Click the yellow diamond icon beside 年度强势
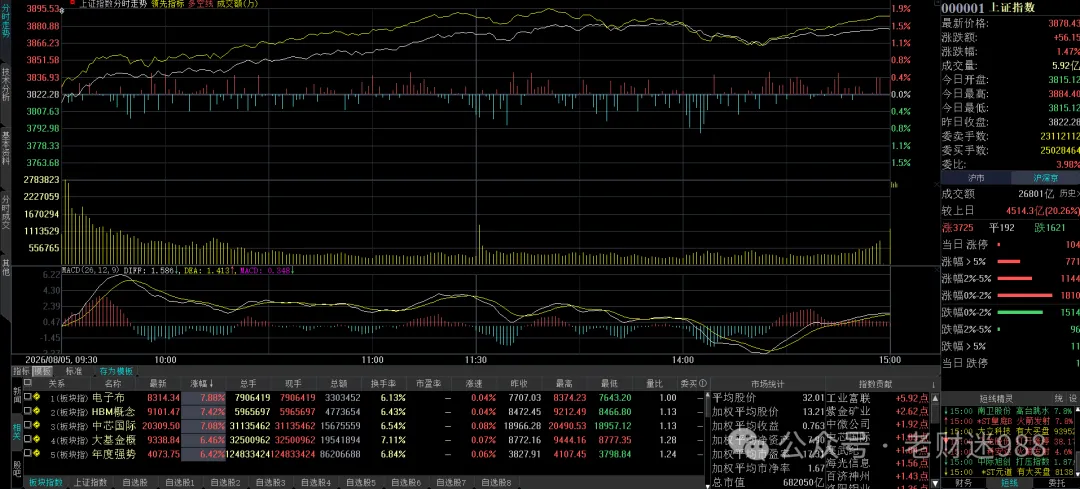Image resolution: width=1080 pixels, height=489 pixels. click(x=36, y=454)
